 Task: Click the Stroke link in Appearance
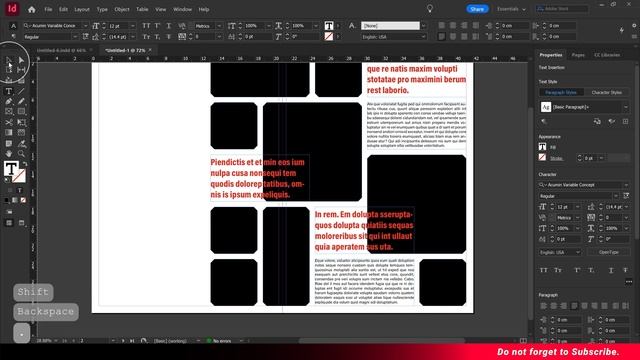point(556,158)
